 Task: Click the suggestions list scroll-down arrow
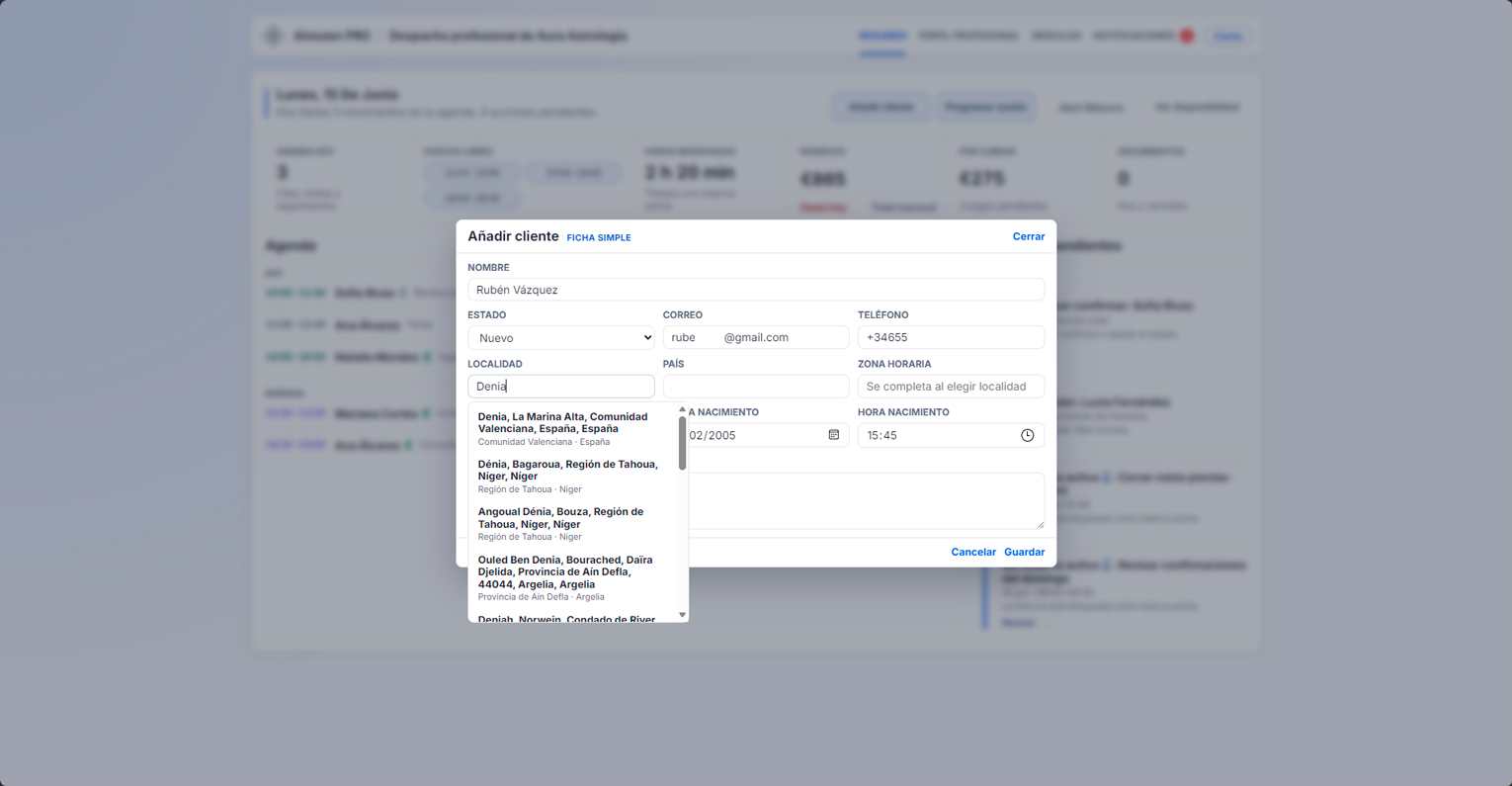click(682, 615)
